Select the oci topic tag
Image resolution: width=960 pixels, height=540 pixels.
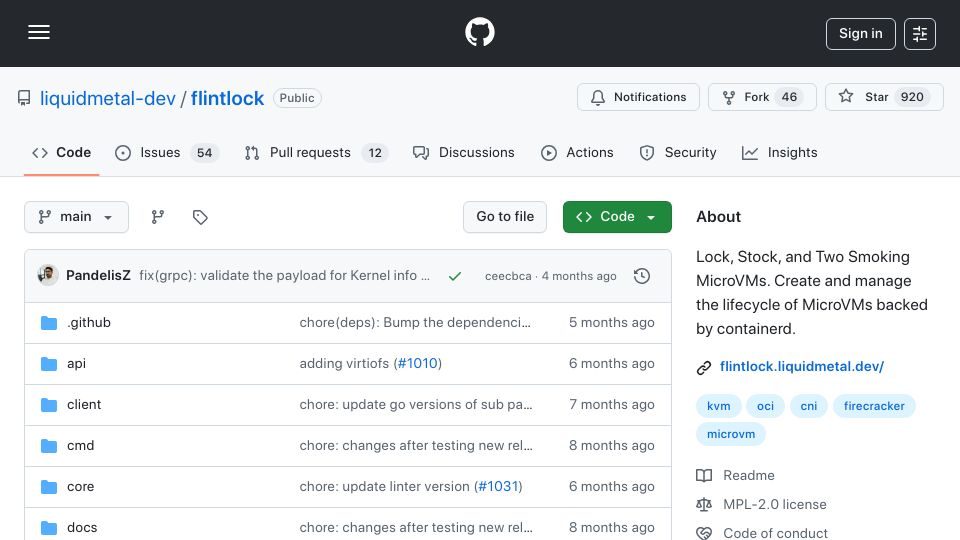[x=765, y=406]
